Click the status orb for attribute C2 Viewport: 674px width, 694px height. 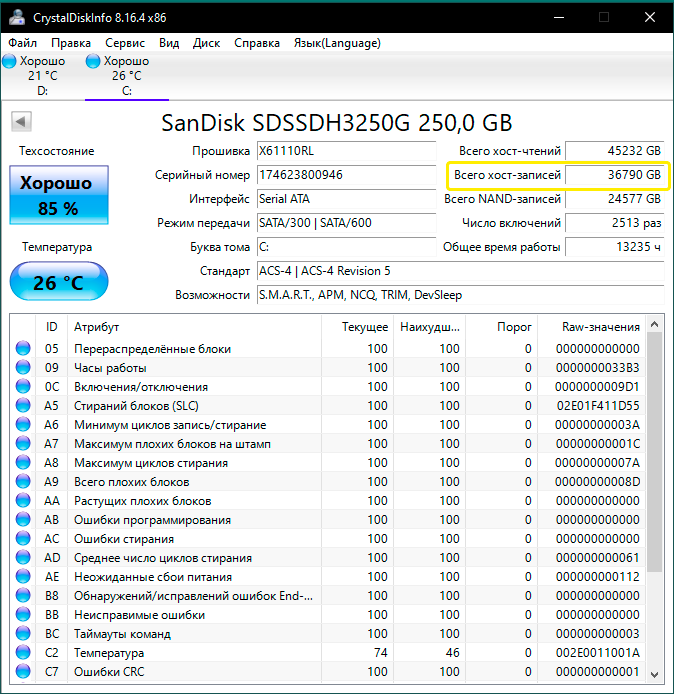pyautogui.click(x=23, y=653)
